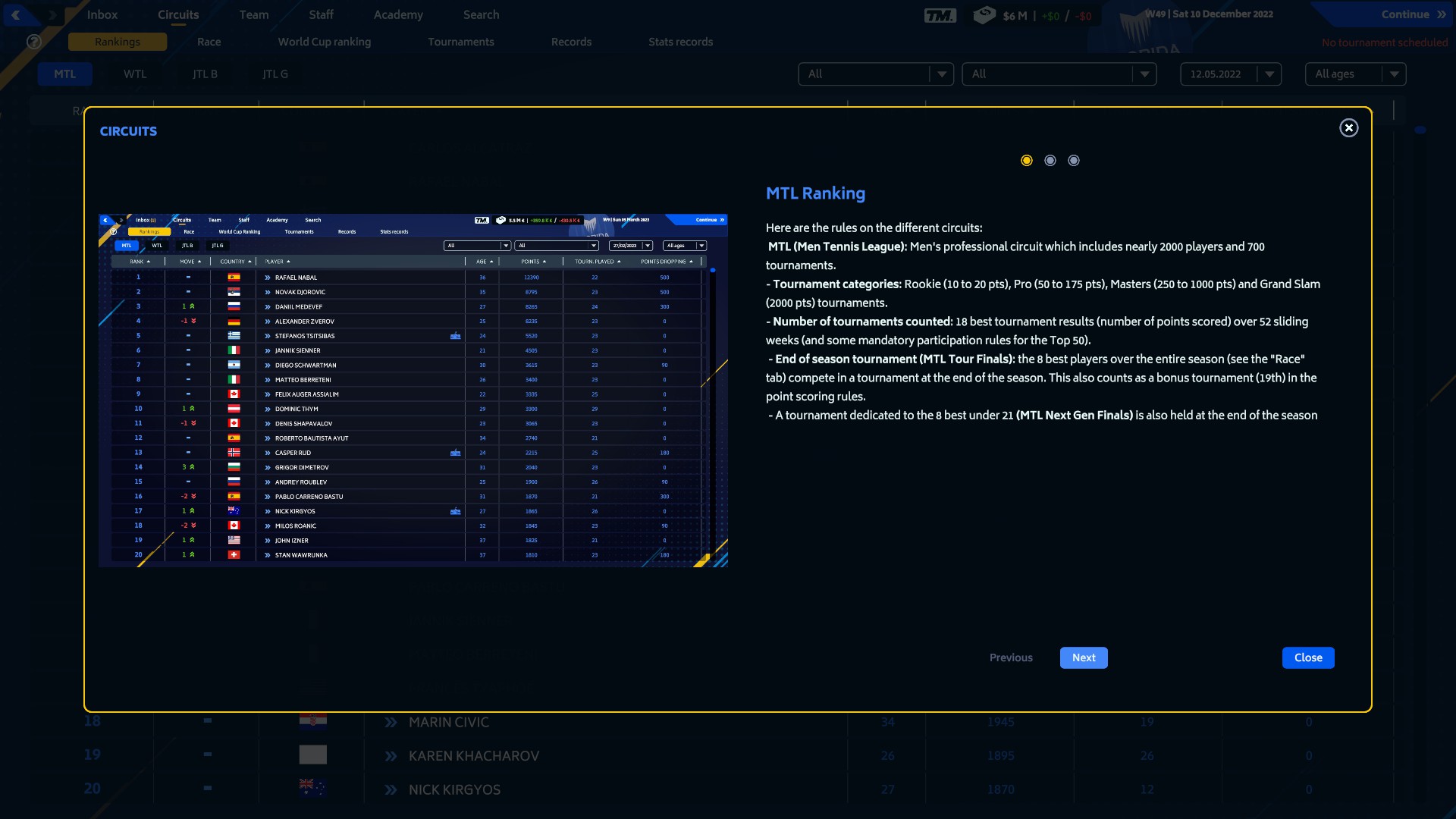Click the $6 M balance text
This screenshot has height=819, width=1456.
tap(1015, 15)
